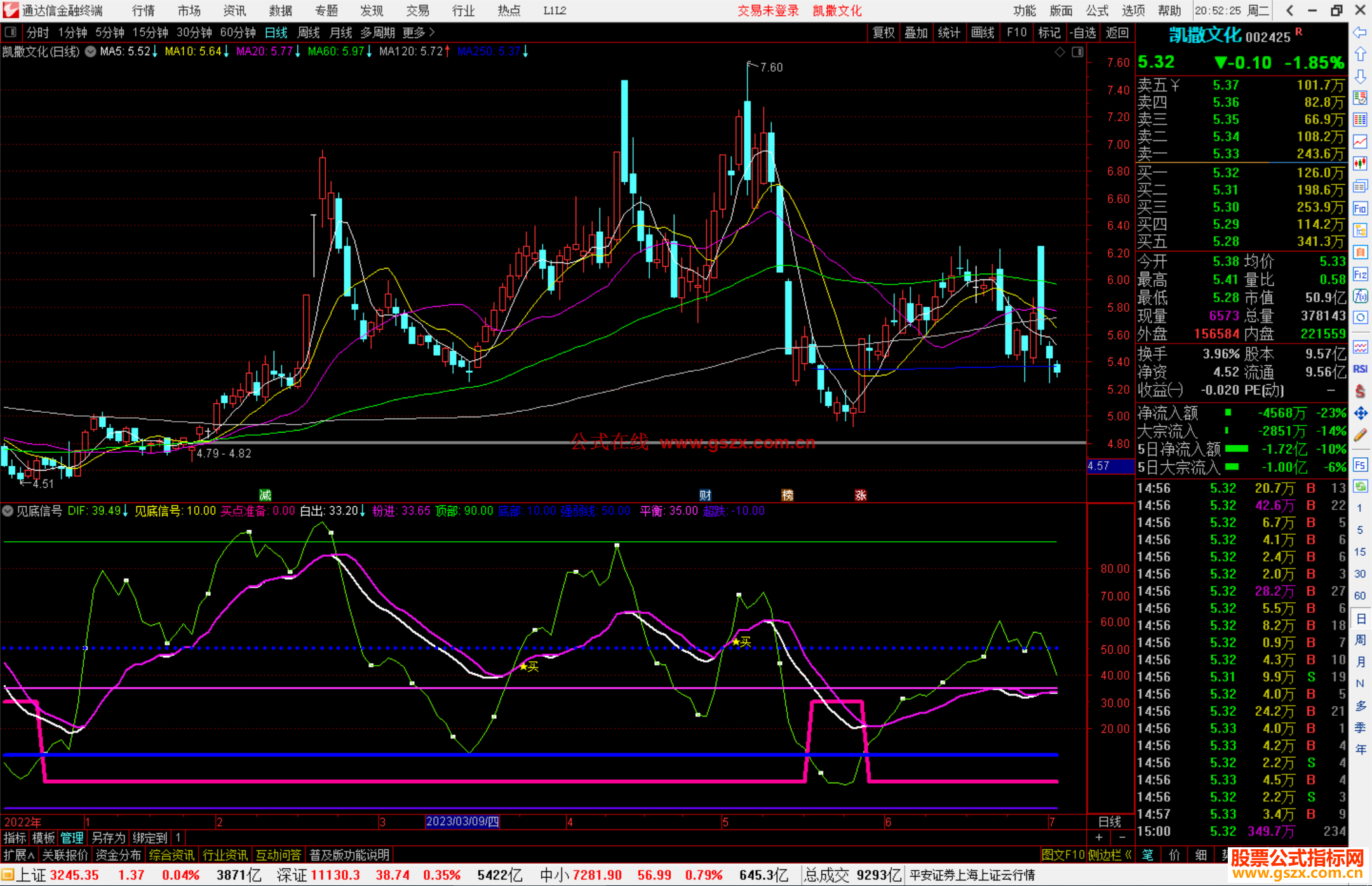Click the 另存为 save as button

point(108,838)
